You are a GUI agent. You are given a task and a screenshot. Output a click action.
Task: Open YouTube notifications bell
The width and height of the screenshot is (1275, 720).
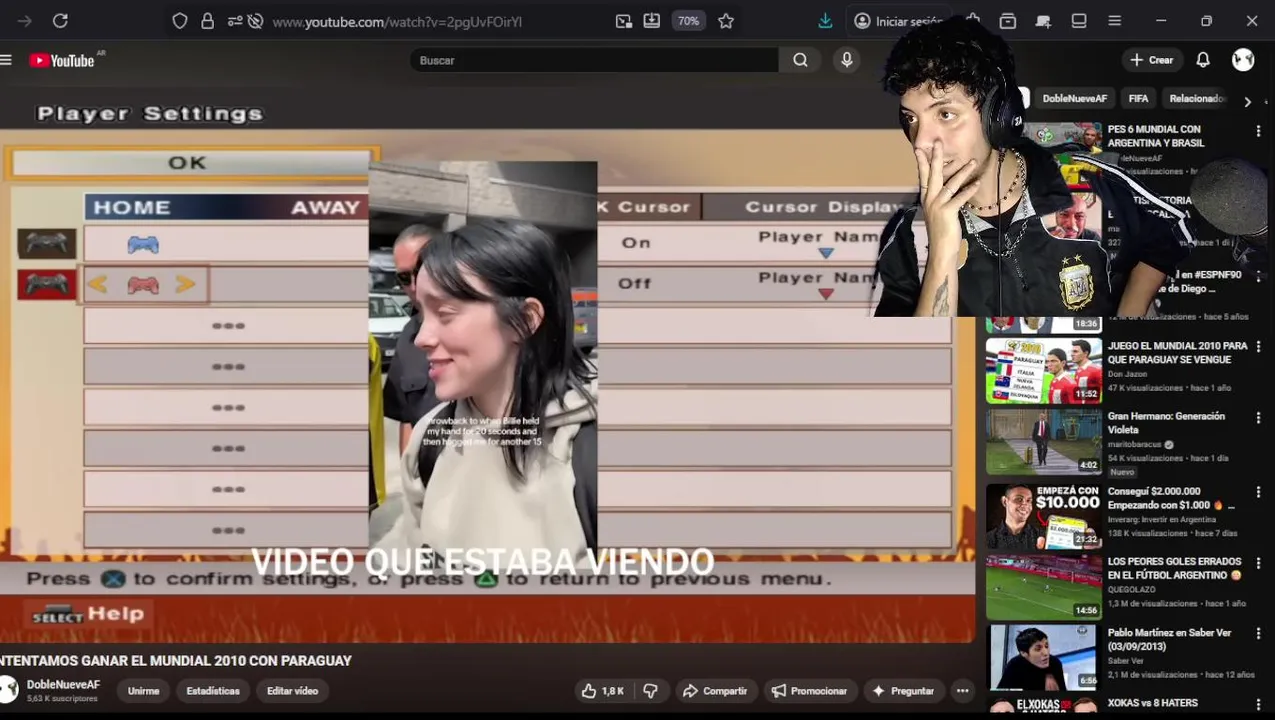click(x=1203, y=60)
